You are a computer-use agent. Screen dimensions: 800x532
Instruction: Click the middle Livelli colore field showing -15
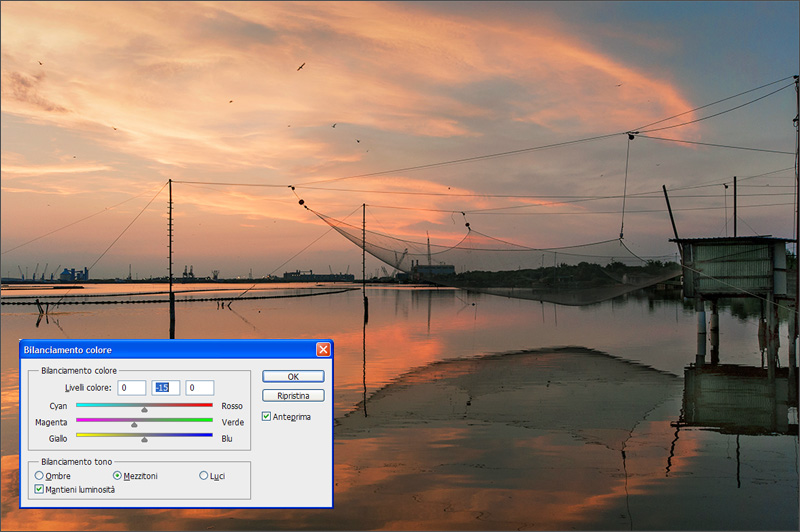click(x=165, y=388)
